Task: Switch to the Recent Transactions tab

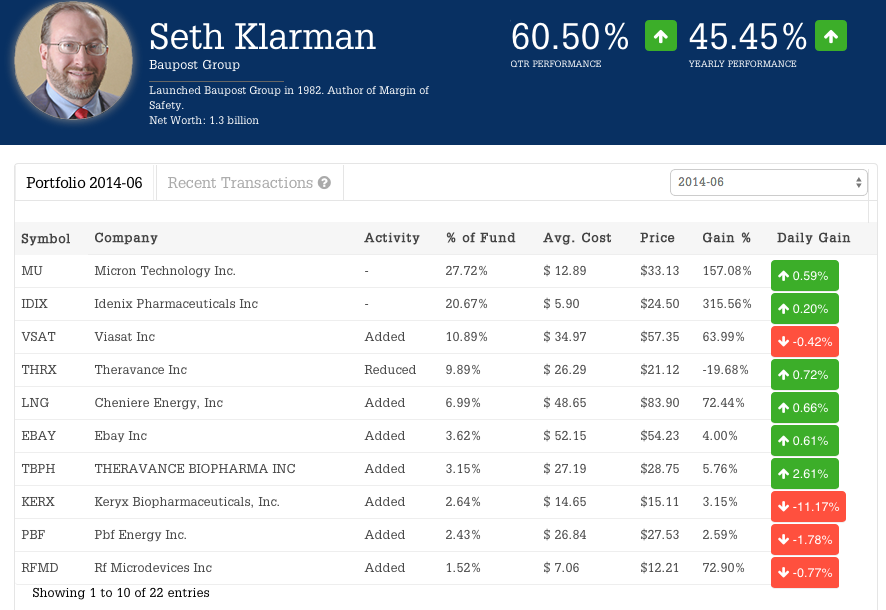Action: pyautogui.click(x=240, y=183)
